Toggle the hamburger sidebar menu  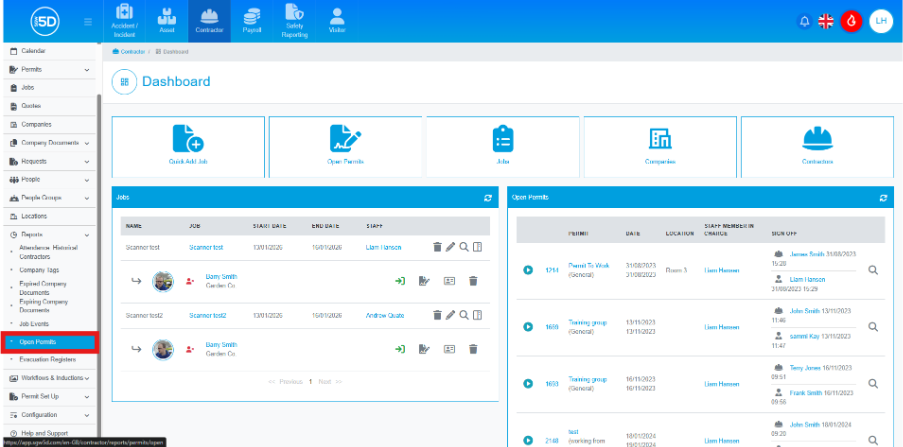[x=89, y=22]
